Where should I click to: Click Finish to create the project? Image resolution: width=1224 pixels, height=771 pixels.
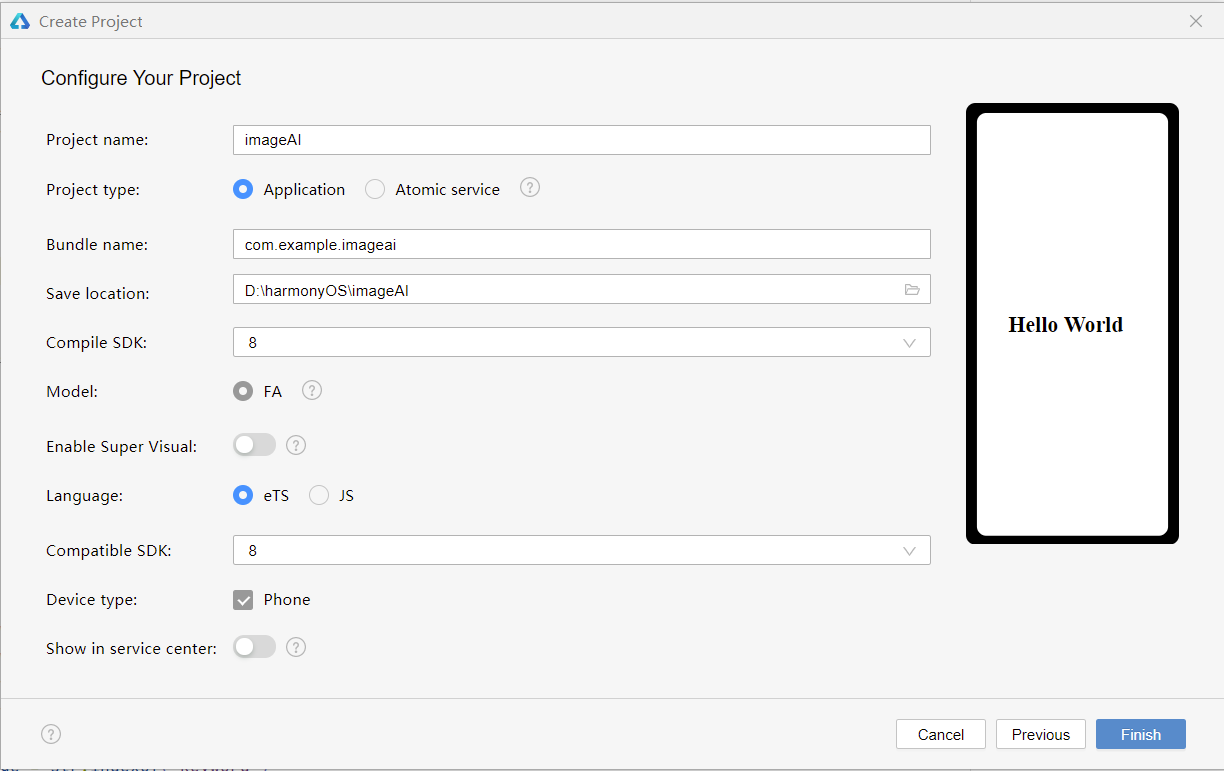pyautogui.click(x=1140, y=734)
